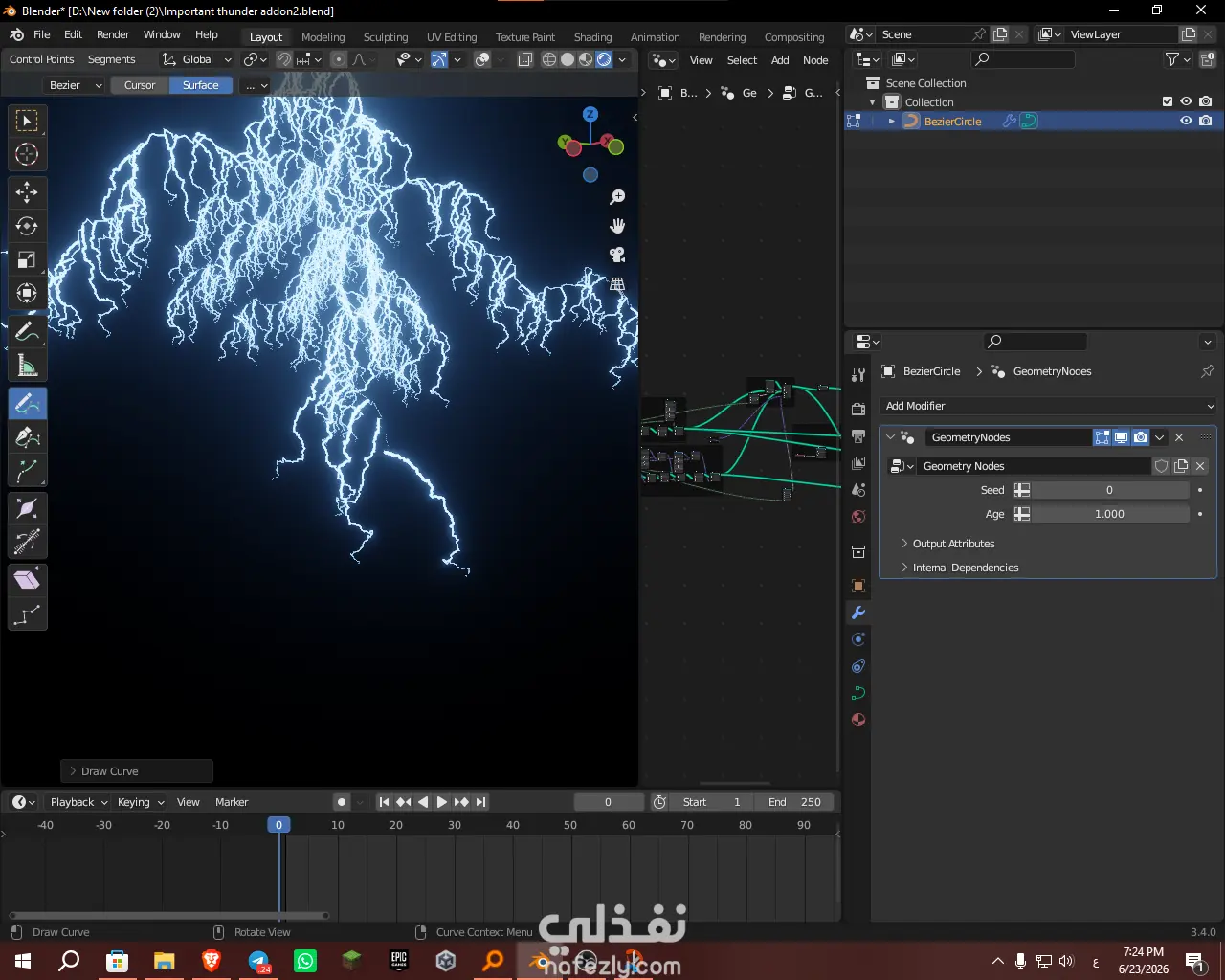Disable BezierCircle in renders via camera icon
Image resolution: width=1225 pixels, height=980 pixels.
[x=1205, y=121]
